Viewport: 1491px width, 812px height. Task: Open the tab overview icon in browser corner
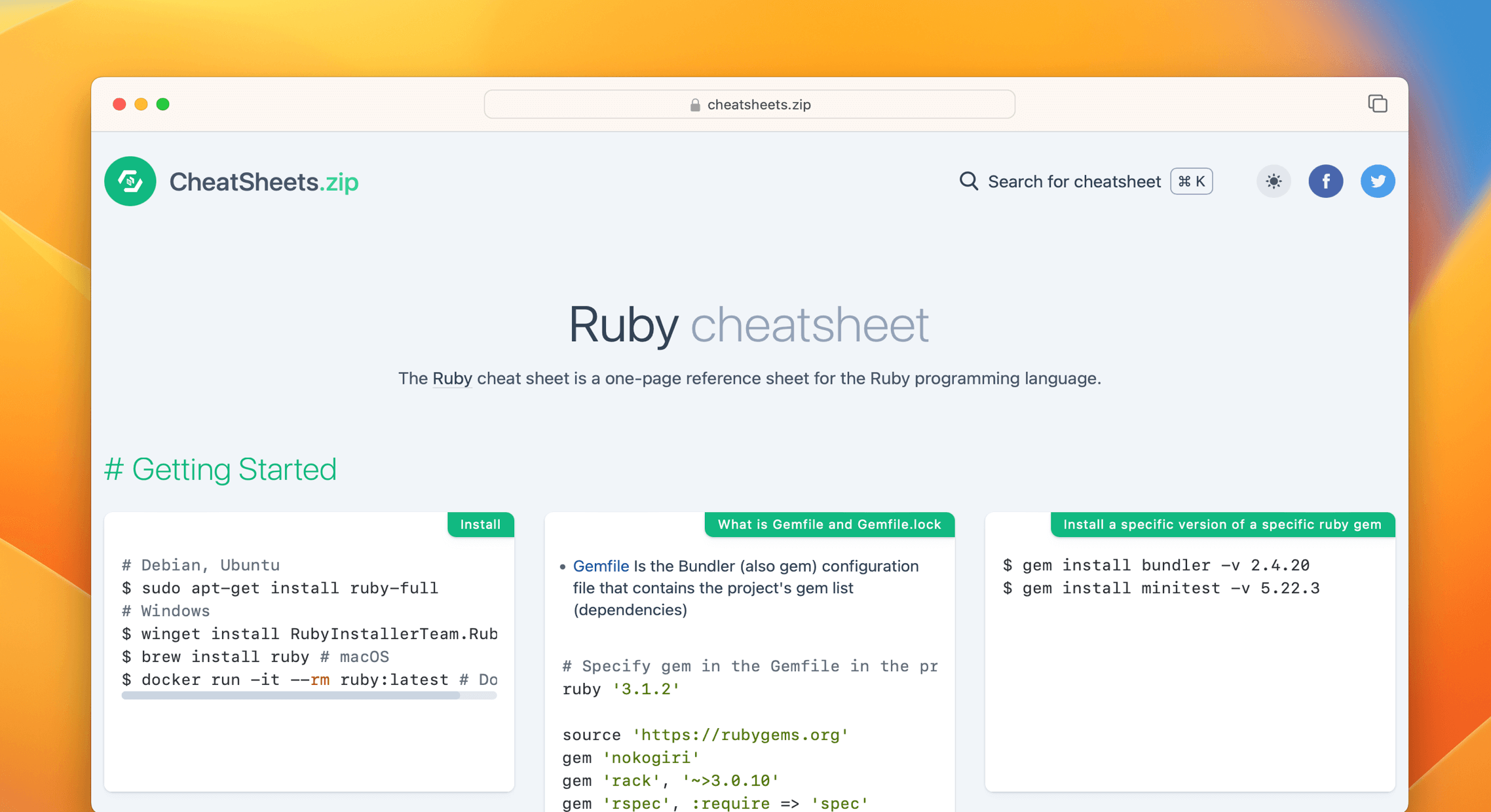tap(1377, 103)
